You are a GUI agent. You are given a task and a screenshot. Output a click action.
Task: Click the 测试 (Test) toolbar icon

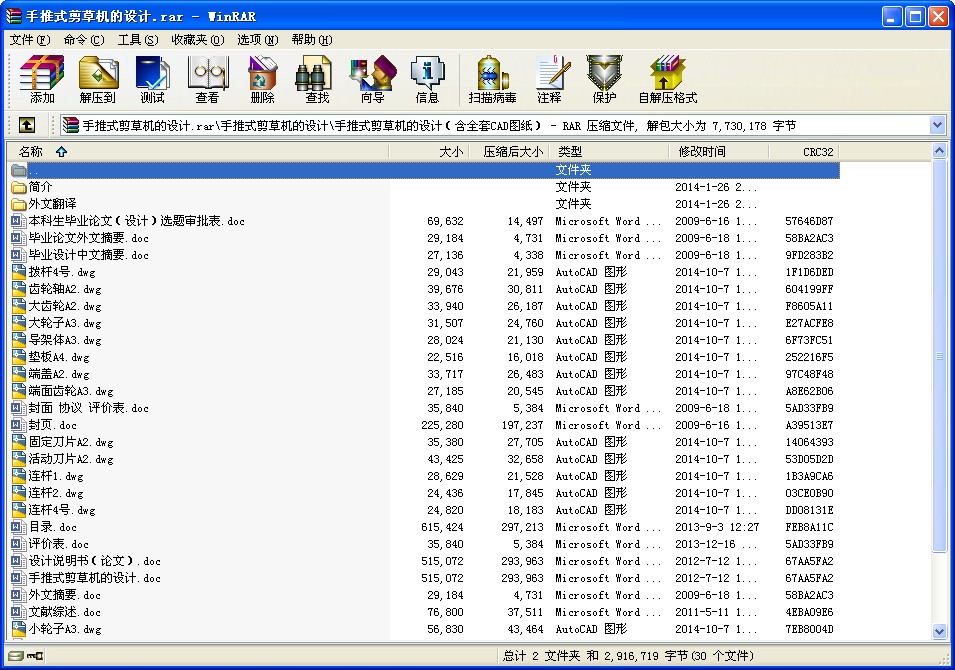click(x=153, y=80)
